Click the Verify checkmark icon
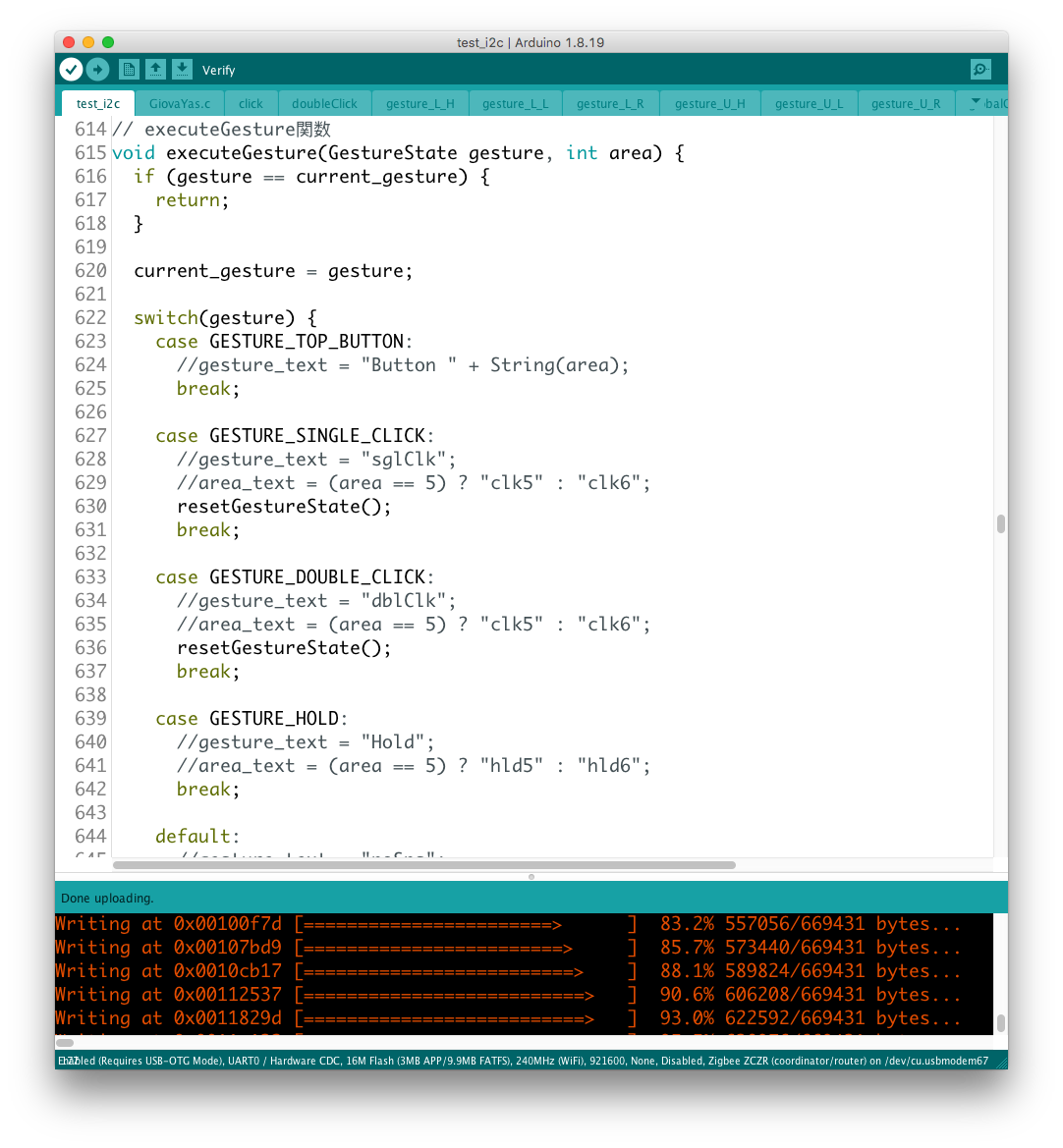The image size is (1063, 1148). click(x=71, y=69)
